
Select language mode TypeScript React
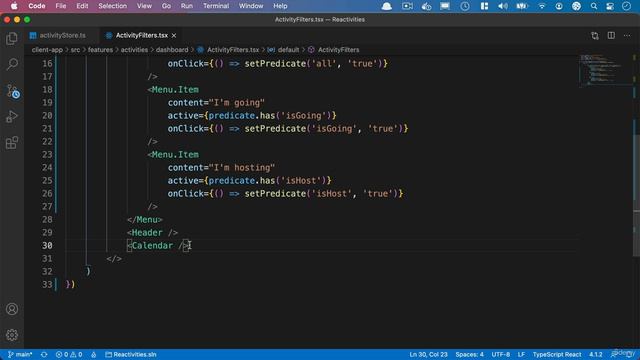pos(557,354)
